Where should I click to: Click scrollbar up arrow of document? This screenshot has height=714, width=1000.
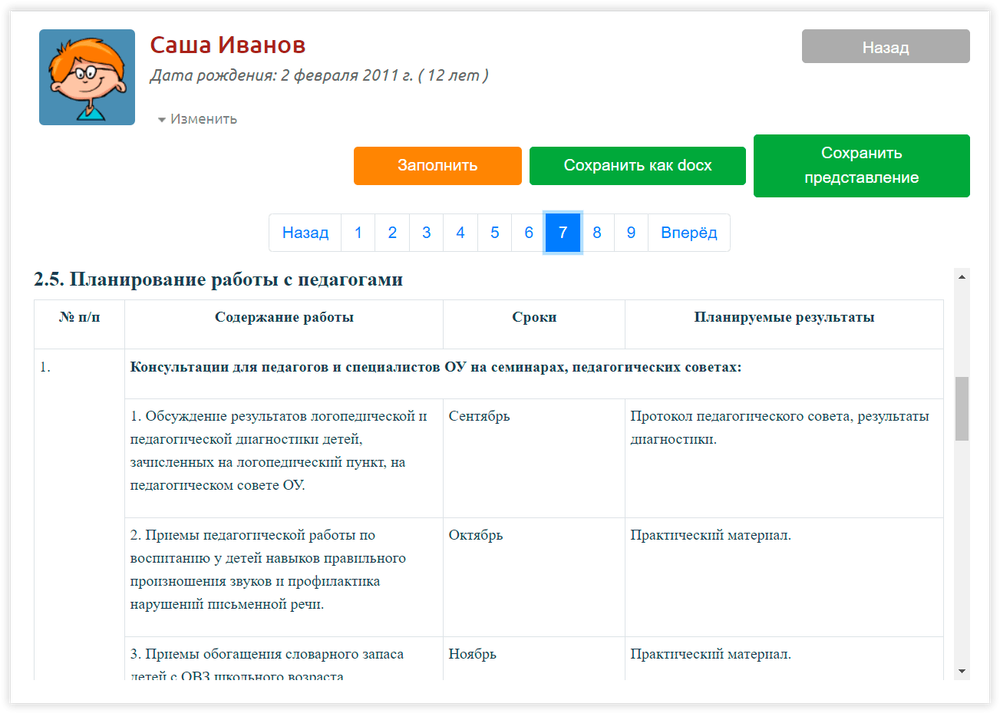point(962,276)
